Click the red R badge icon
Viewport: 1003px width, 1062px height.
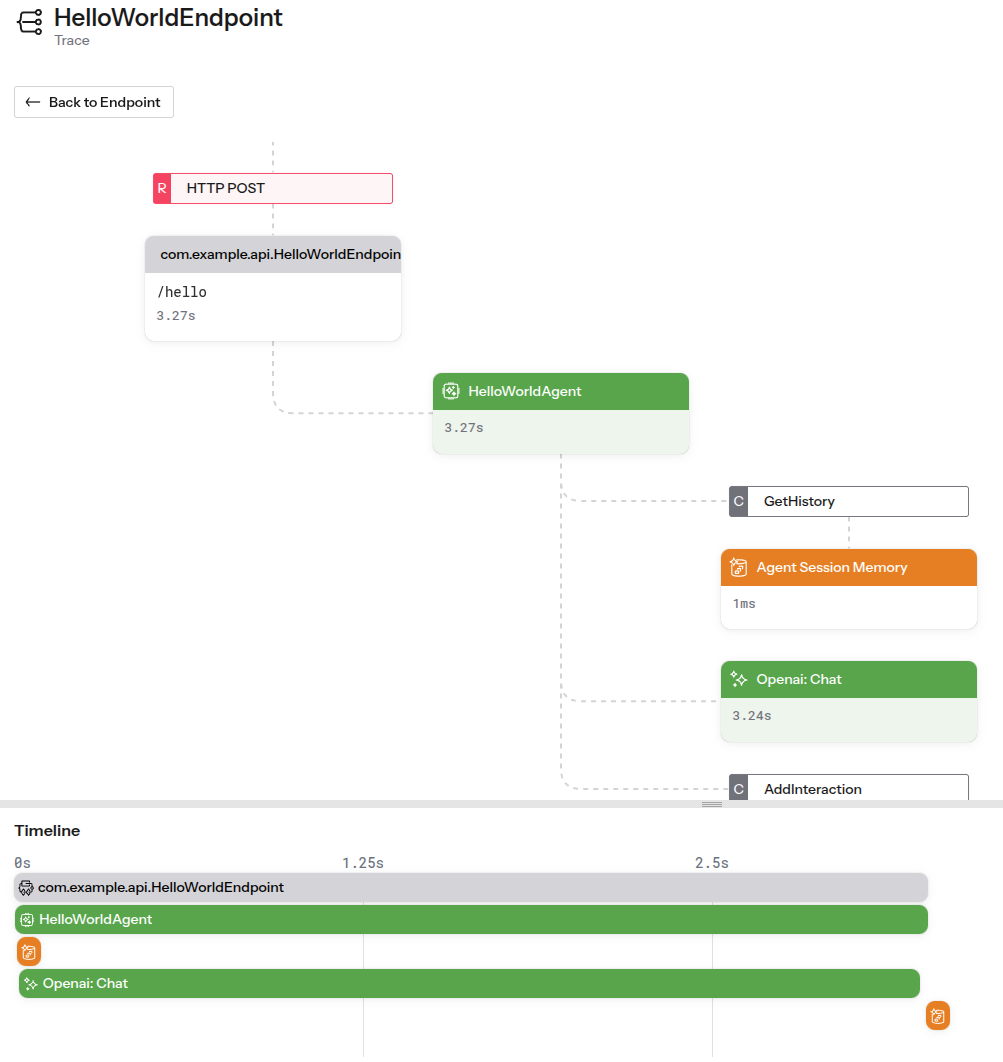(x=162, y=188)
